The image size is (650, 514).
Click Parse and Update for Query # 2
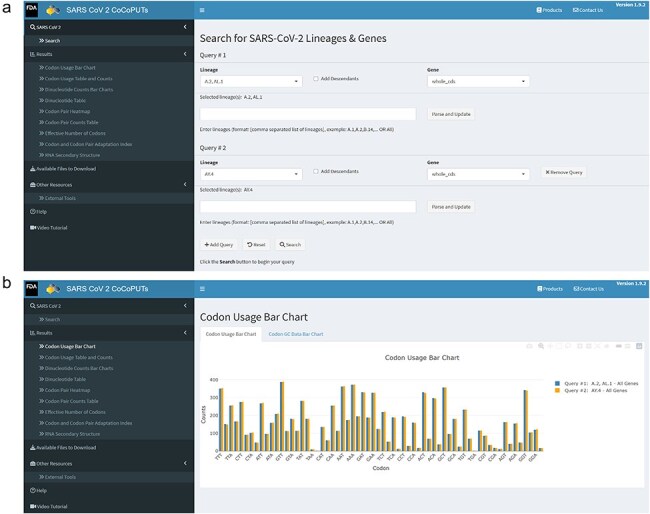[451, 207]
